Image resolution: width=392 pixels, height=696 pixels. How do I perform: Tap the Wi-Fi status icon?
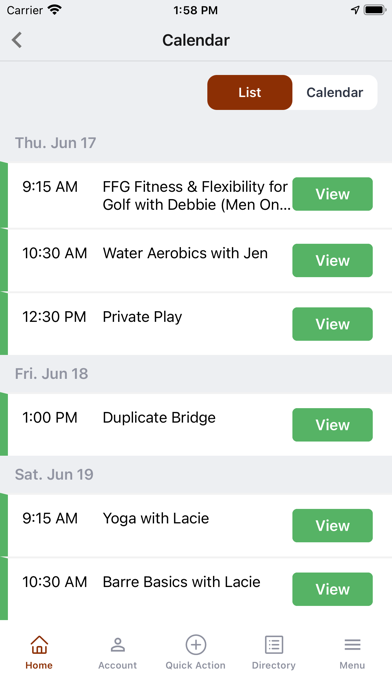click(55, 10)
